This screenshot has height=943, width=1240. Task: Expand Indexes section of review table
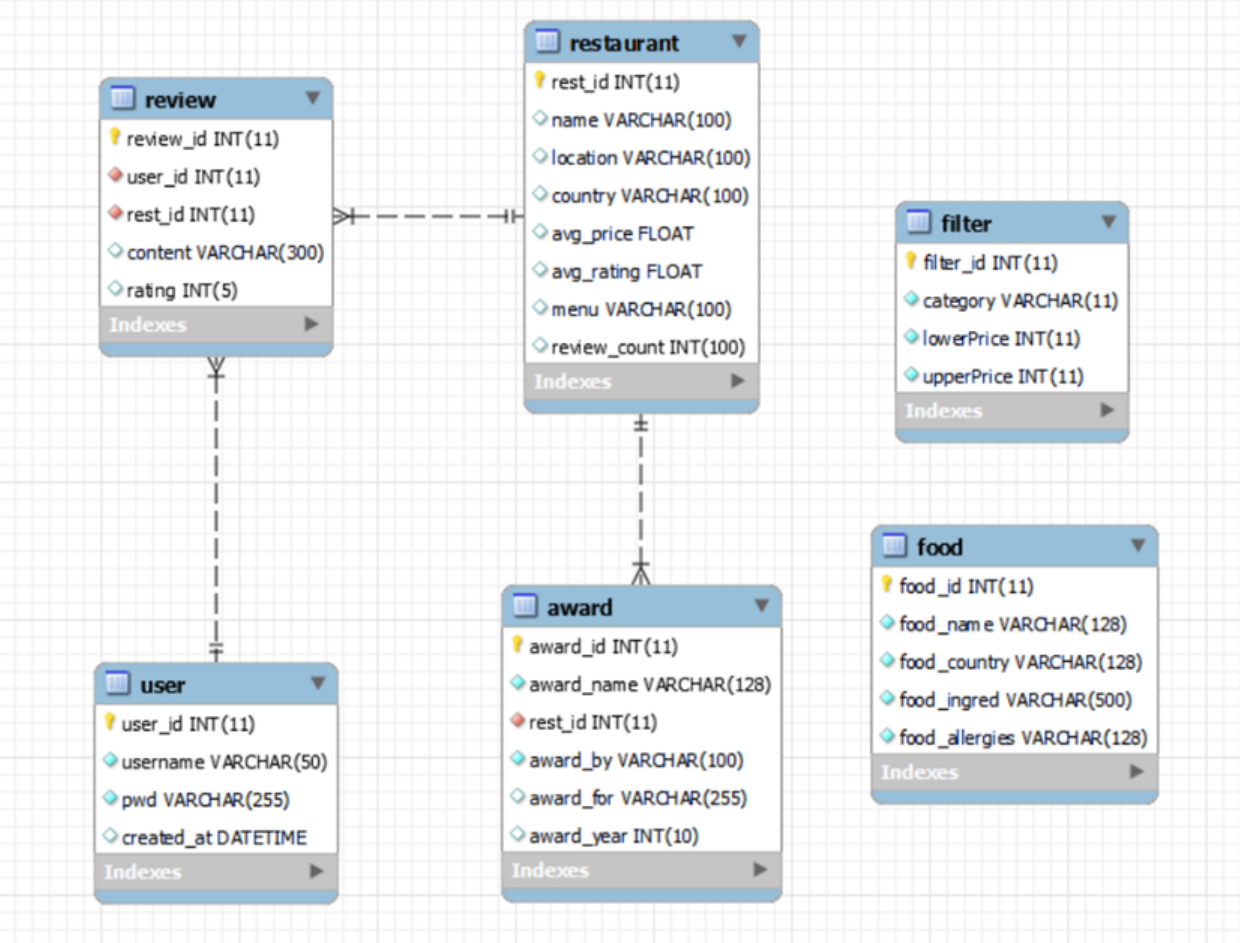[312, 324]
